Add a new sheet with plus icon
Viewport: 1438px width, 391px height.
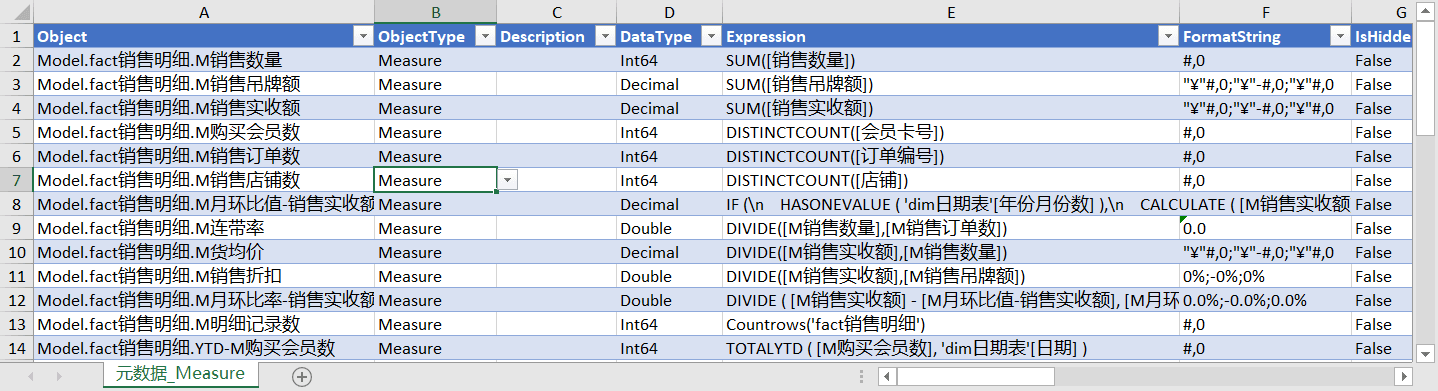[x=302, y=376]
